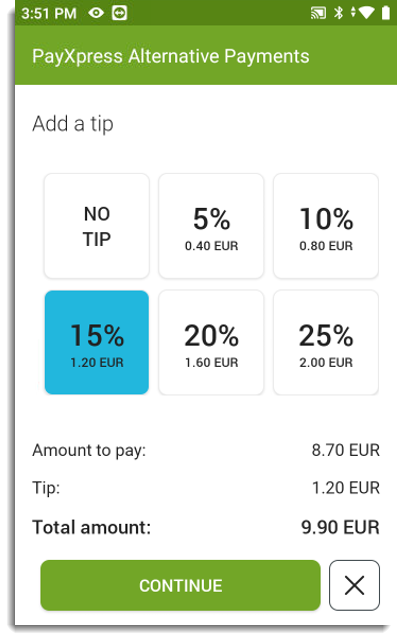Viewport: 397px width, 640px height.
Task: Tap the PayXpress Alternative Payments title bar
Action: [x=206, y=56]
